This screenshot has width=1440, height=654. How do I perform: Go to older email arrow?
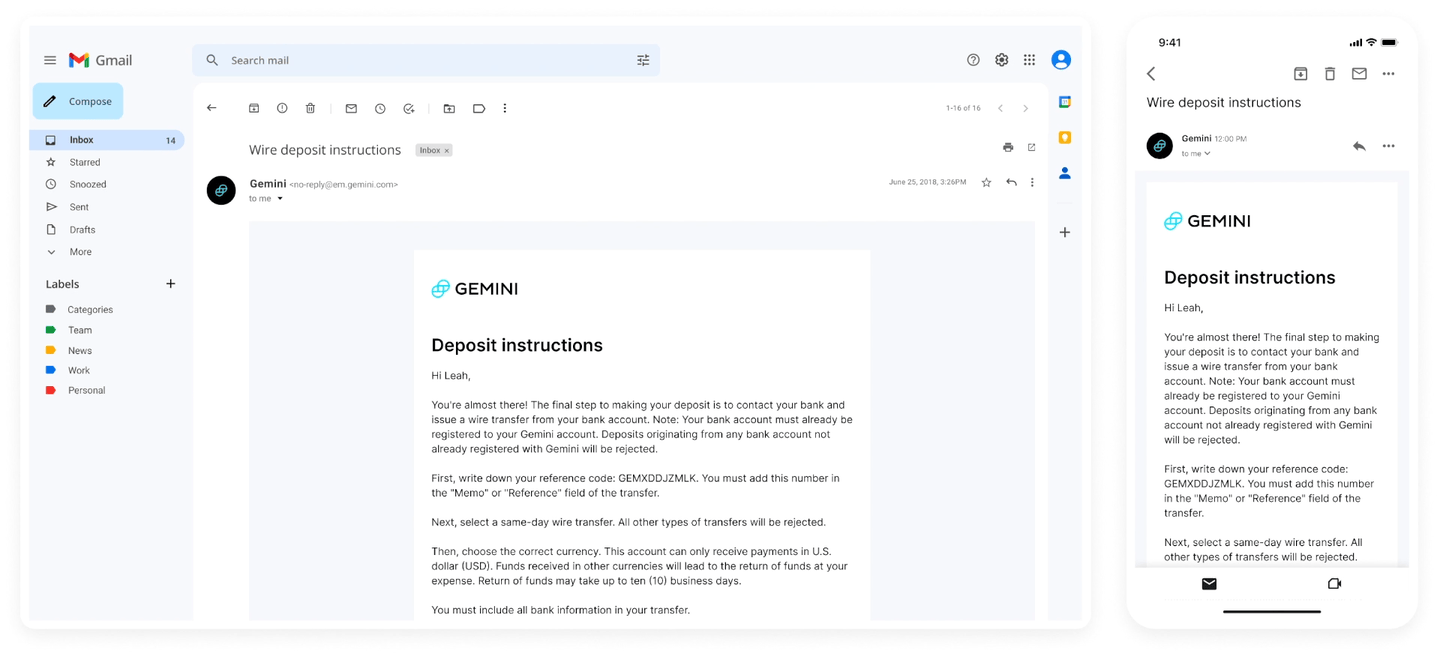point(1025,108)
